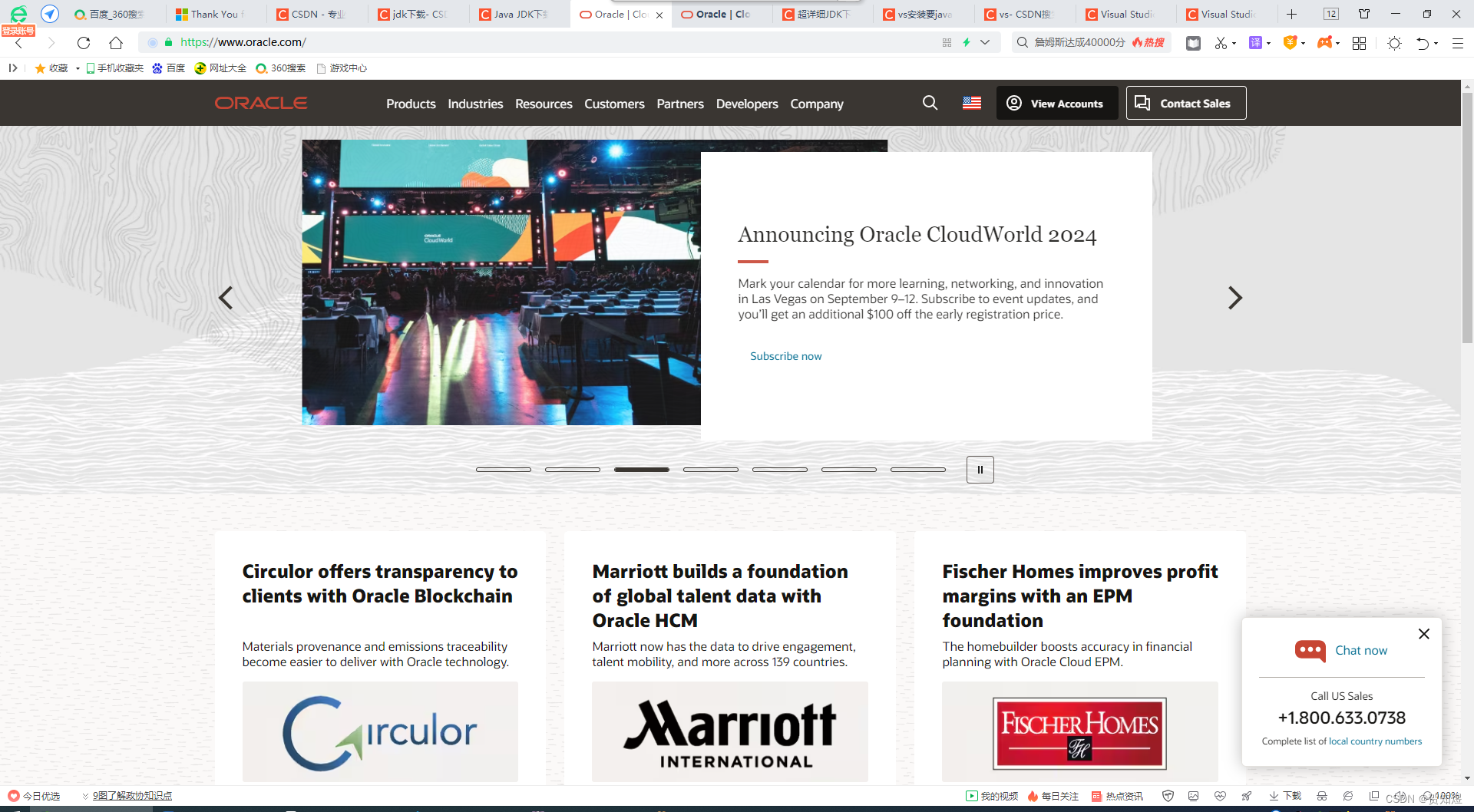
Task: Pause the carousel autoplay
Action: [980, 470]
